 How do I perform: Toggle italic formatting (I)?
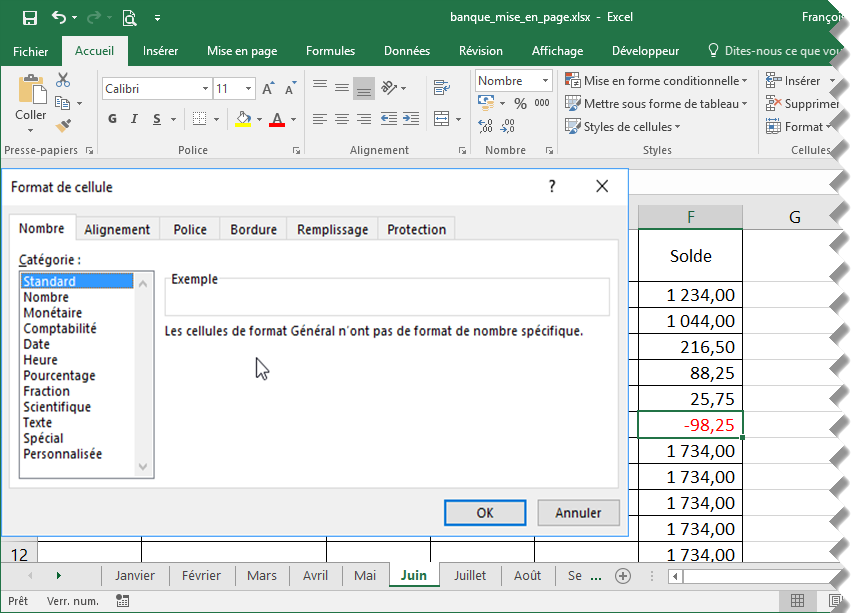(x=135, y=120)
